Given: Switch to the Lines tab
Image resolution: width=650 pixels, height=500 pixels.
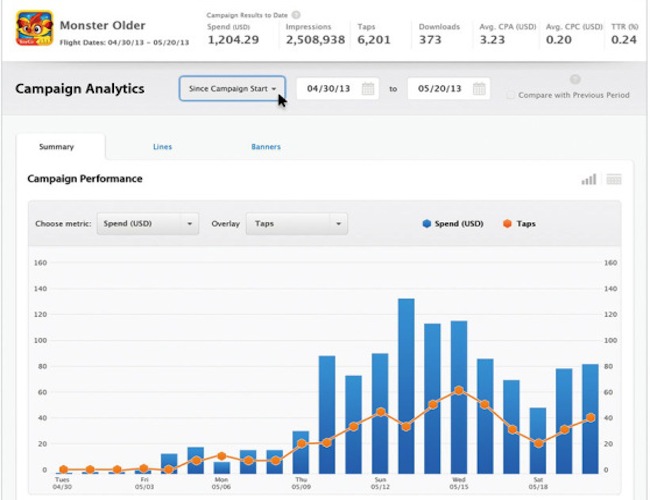Looking at the screenshot, I should tap(162, 147).
